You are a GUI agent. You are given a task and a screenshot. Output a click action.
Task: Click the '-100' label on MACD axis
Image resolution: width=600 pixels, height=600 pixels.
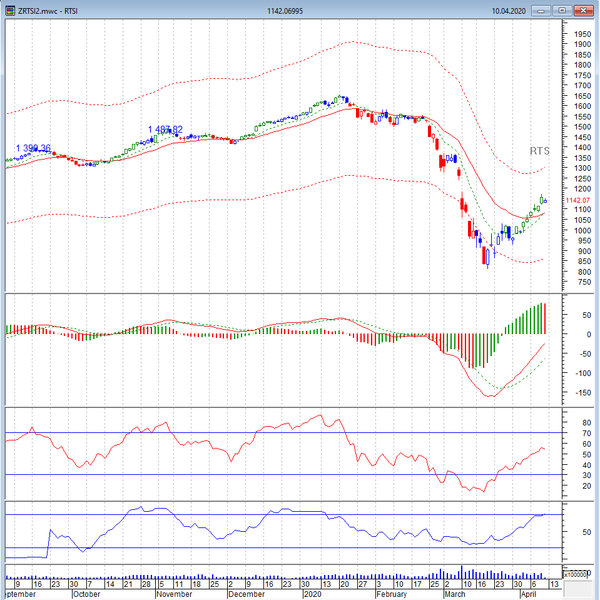[583, 373]
